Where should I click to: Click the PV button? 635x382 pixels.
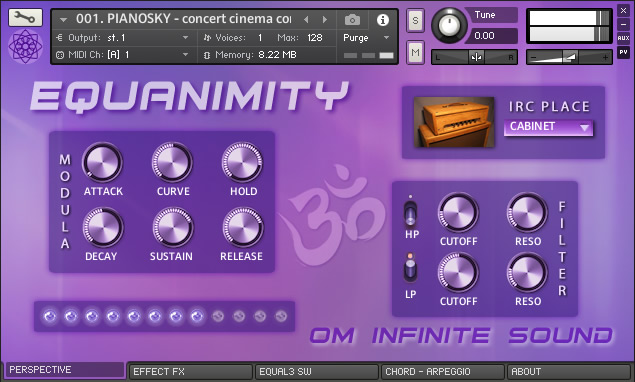pos(623,52)
